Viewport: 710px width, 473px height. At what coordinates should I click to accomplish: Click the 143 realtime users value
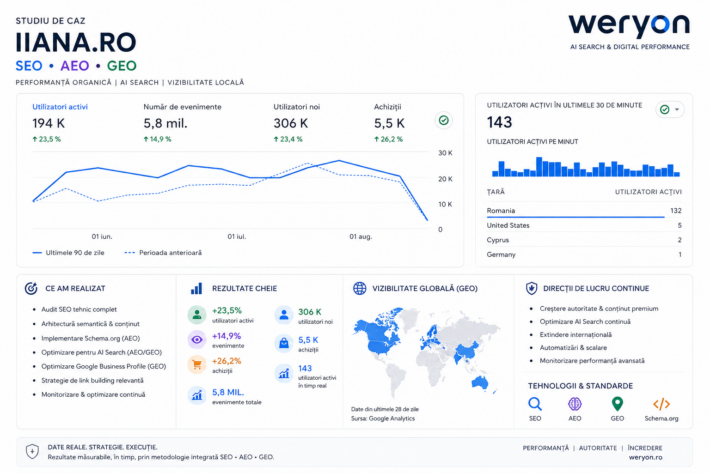tap(499, 122)
